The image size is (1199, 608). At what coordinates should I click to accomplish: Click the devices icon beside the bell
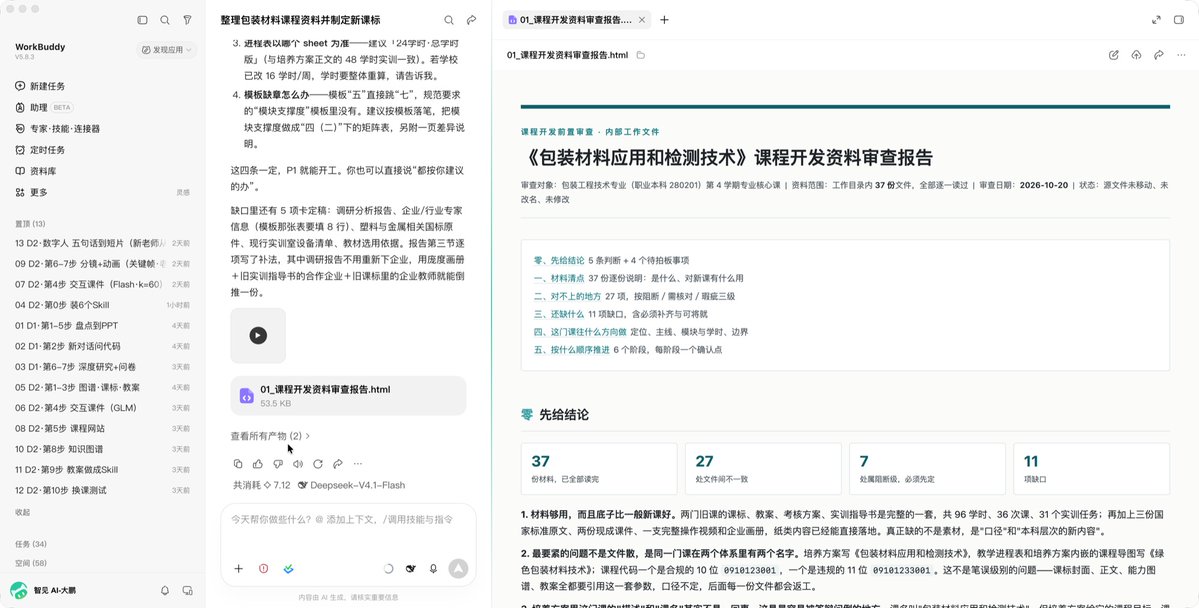pyautogui.click(x=187, y=590)
